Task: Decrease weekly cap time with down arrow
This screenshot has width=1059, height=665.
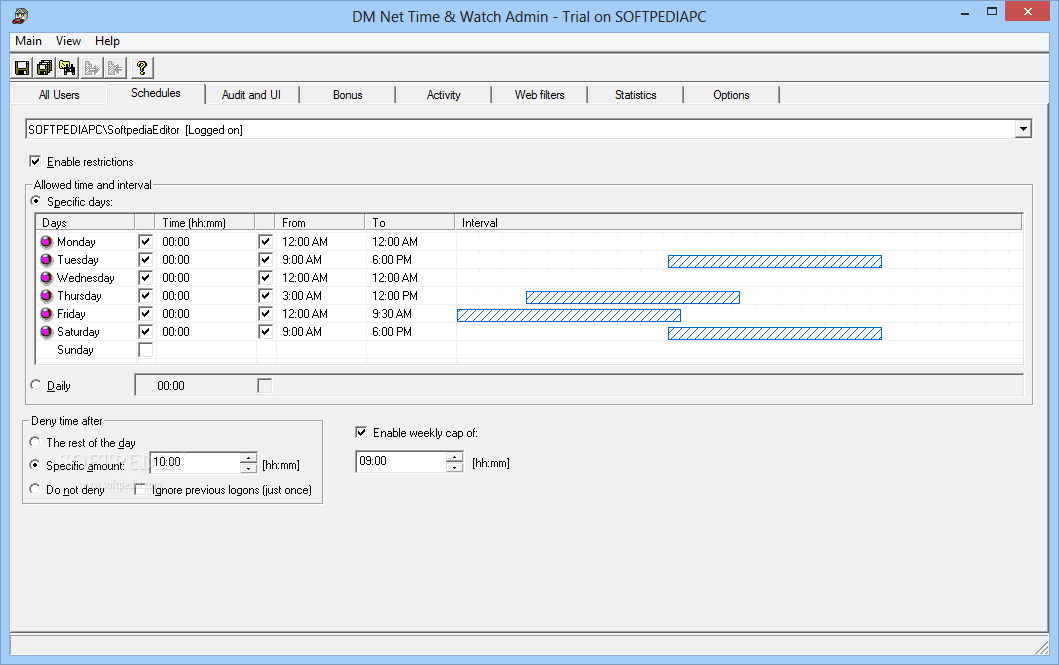Action: click(455, 467)
